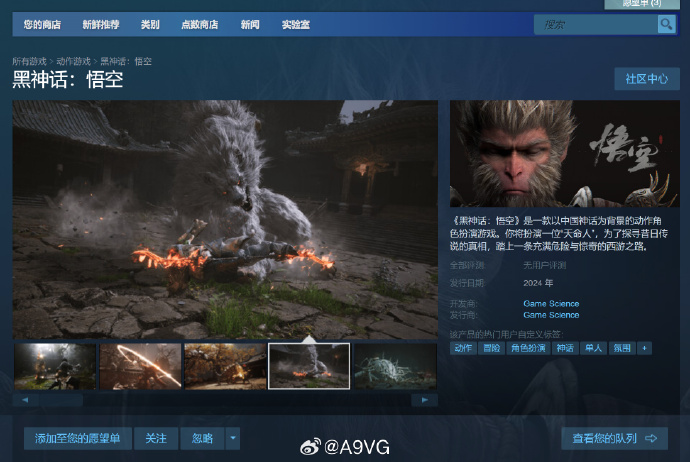Click the right arrow under screenshot thumbnails
Screen dimensions: 690x462
click(x=424, y=400)
